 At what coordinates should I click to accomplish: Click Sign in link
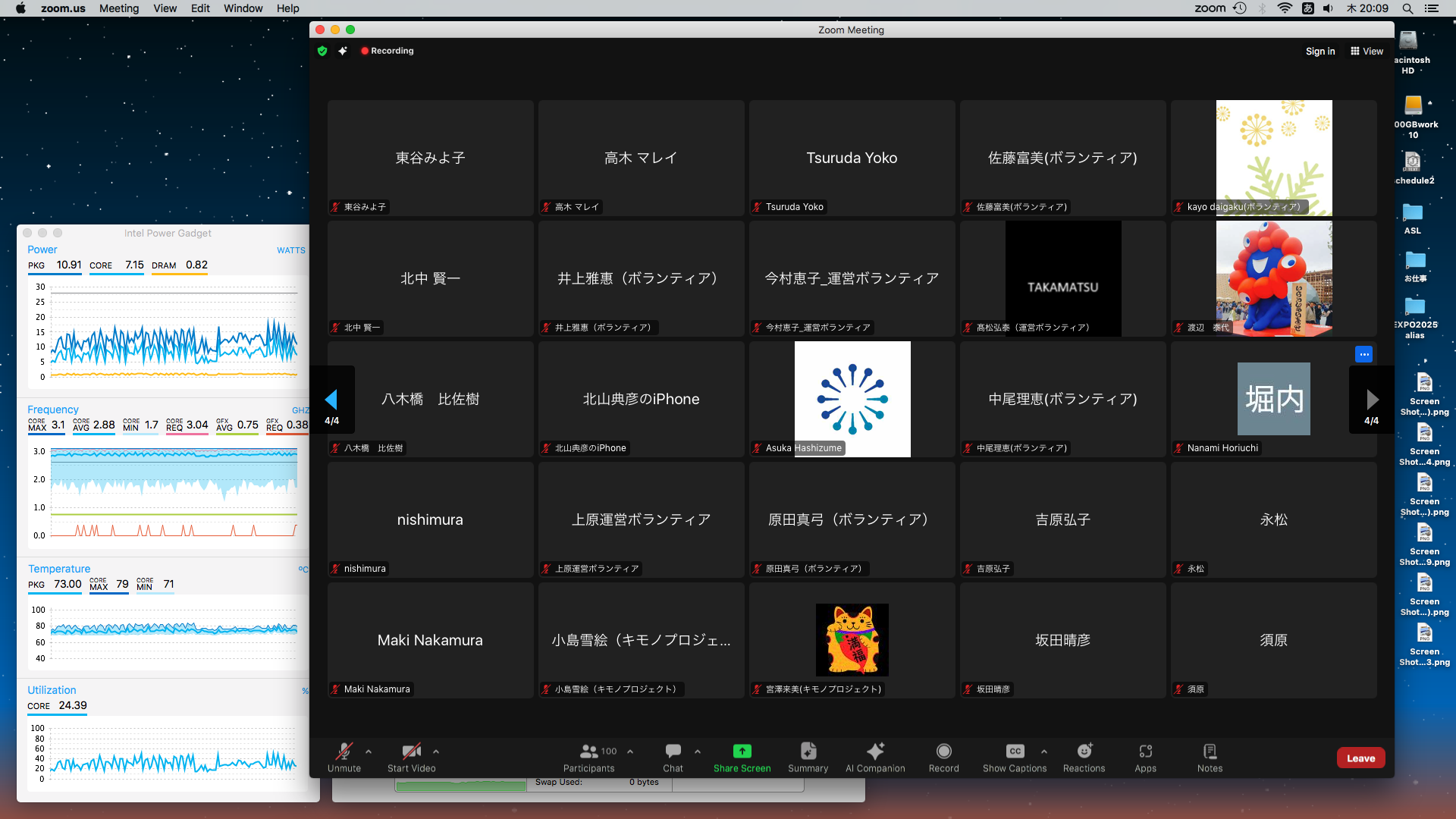[1319, 51]
